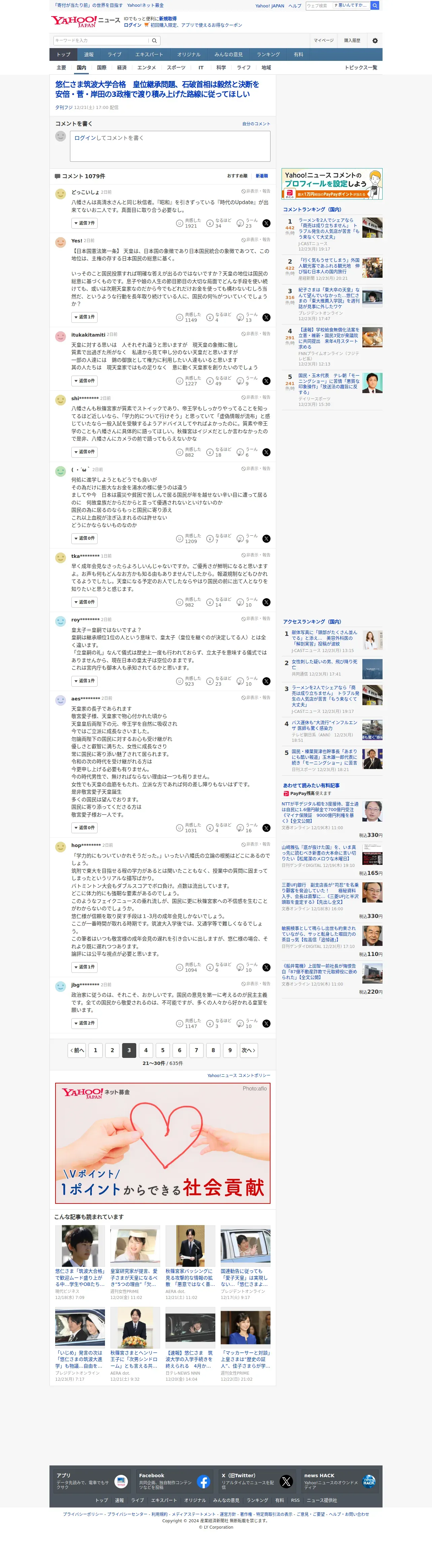Viewport: 432px width, 1568px height.
Task: Share tka********'s comment on X
Action: [x=266, y=602]
